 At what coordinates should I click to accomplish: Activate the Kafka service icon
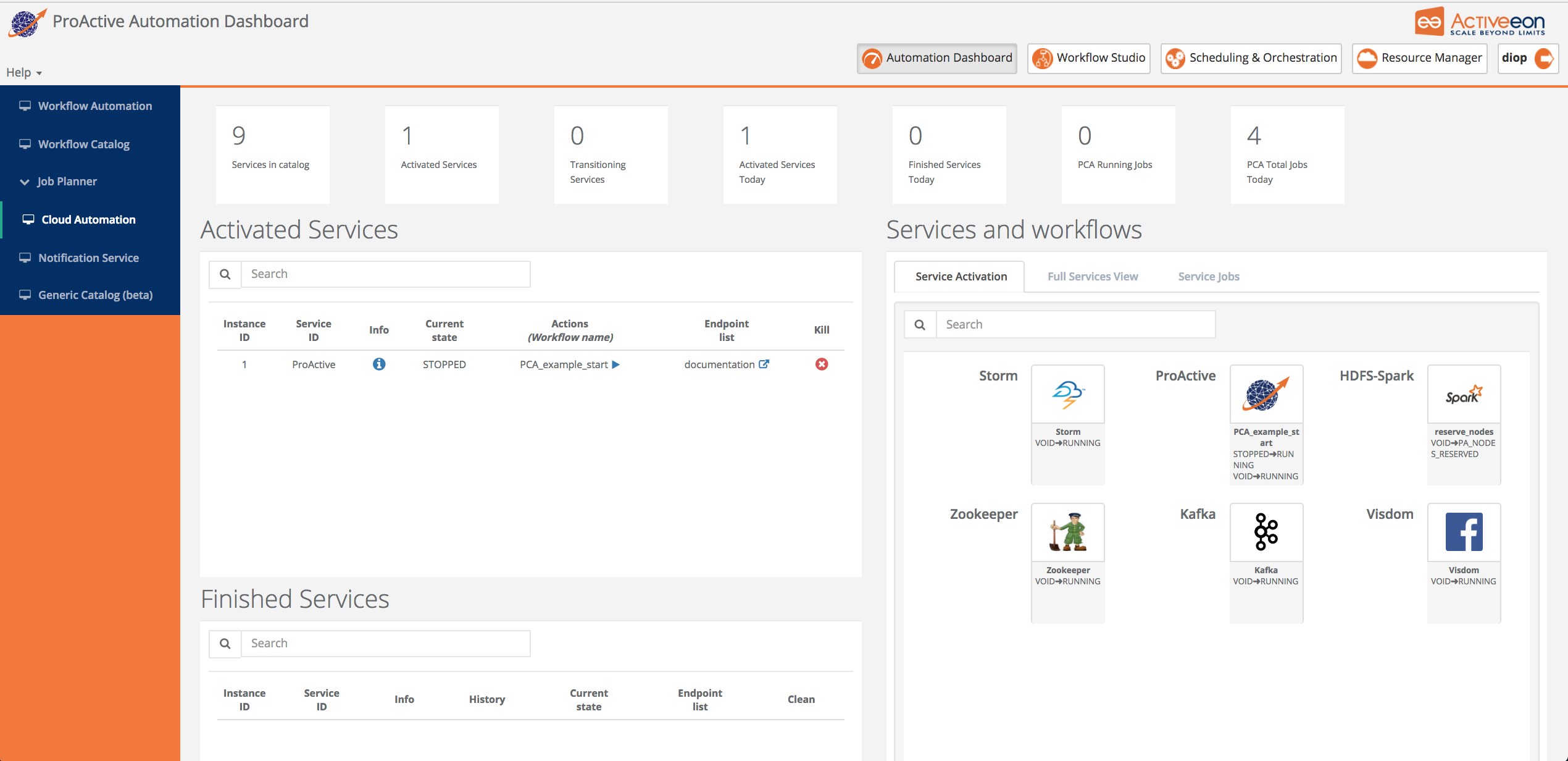1266,532
